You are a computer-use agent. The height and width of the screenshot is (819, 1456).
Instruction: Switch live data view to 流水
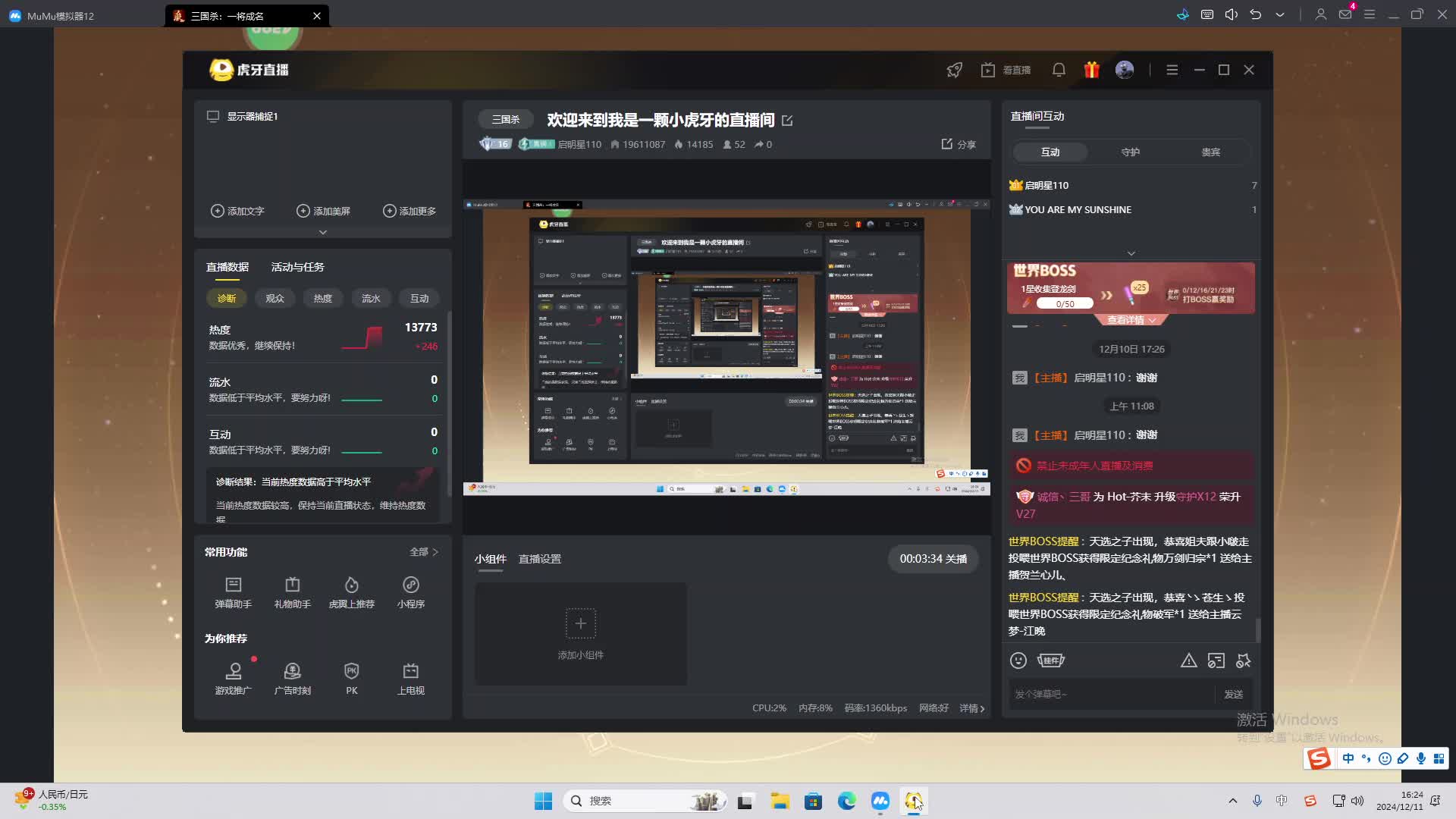[371, 298]
